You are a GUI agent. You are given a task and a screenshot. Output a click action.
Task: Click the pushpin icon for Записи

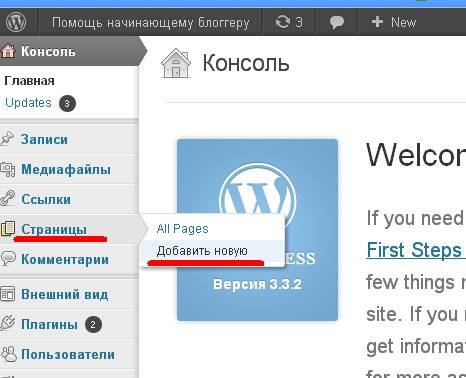pos(7,139)
